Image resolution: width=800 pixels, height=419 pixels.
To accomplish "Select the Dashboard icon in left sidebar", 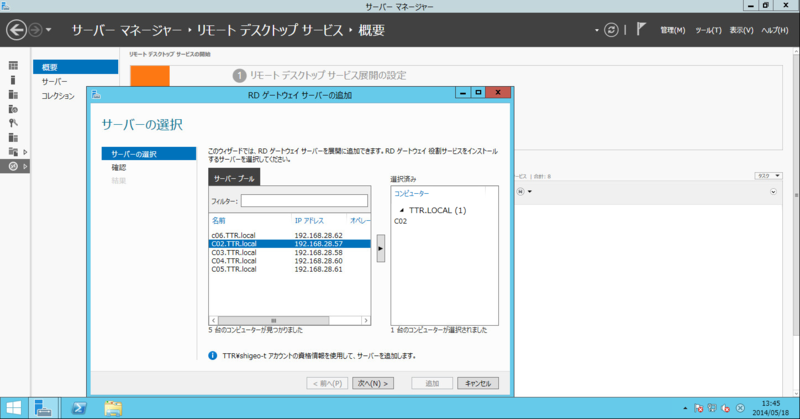I will [13, 65].
